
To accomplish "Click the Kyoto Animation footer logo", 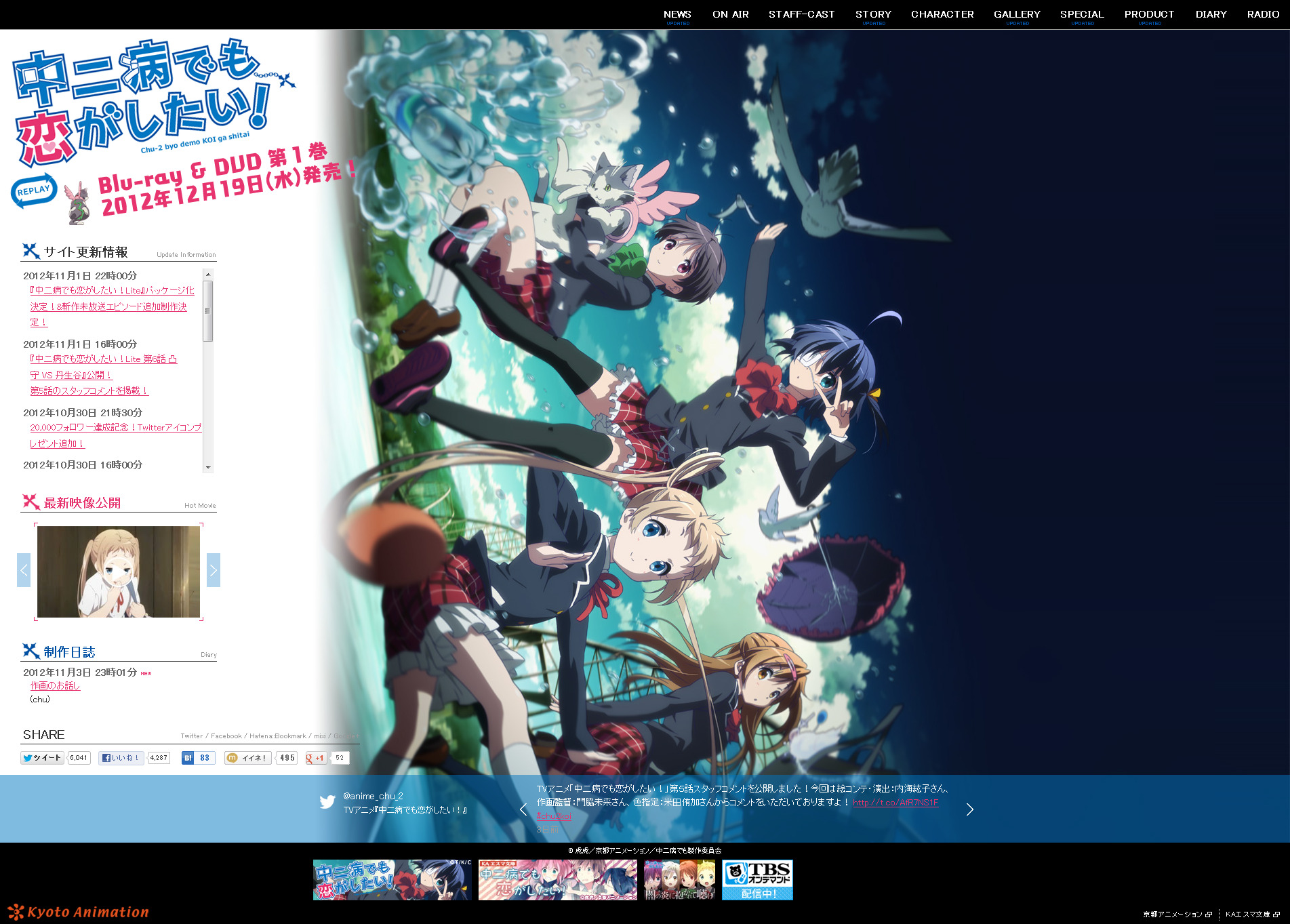I will pyautogui.click(x=79, y=912).
